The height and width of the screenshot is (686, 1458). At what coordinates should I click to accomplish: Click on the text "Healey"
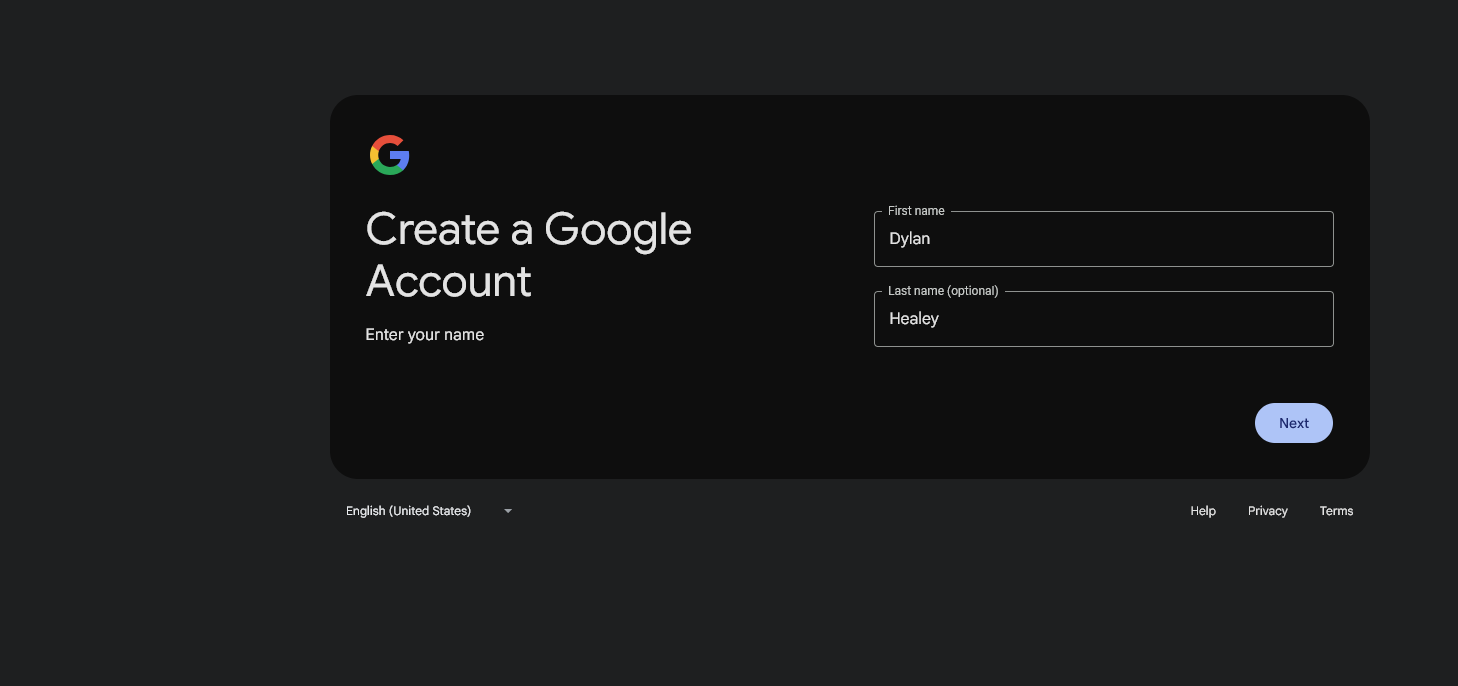(913, 319)
